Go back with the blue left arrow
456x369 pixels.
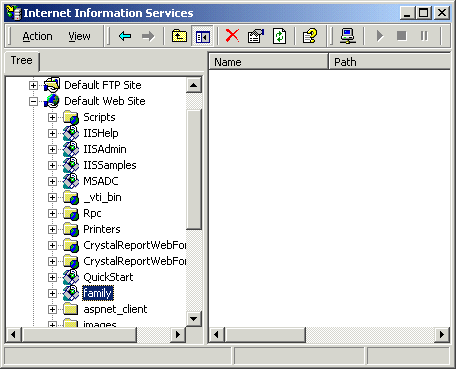tap(125, 36)
